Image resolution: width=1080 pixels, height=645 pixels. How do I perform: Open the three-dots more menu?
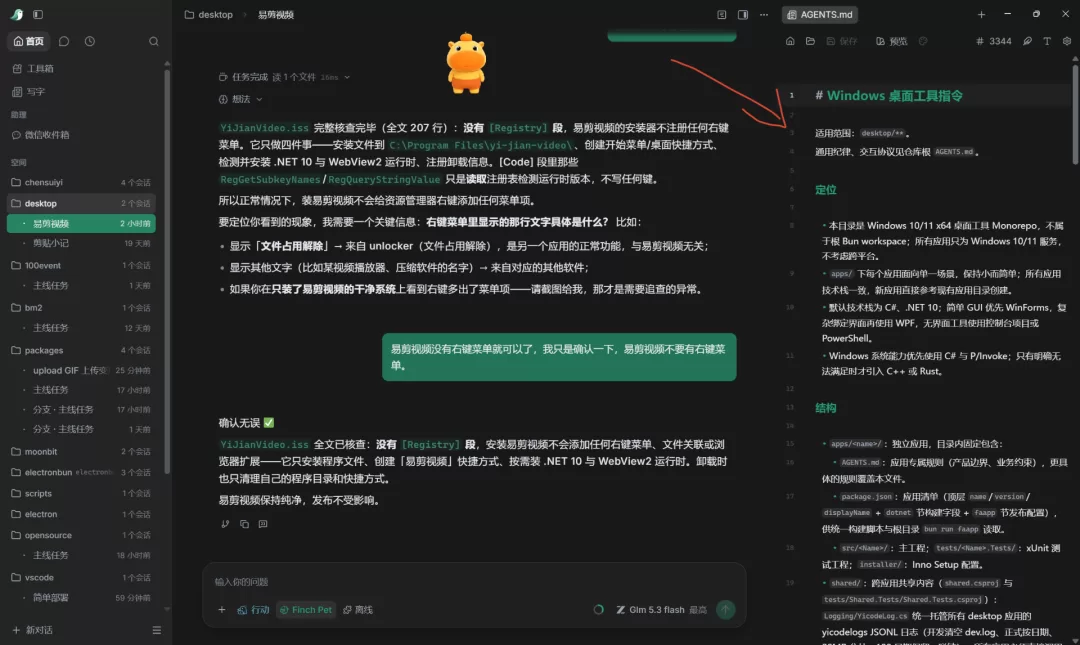click(764, 14)
